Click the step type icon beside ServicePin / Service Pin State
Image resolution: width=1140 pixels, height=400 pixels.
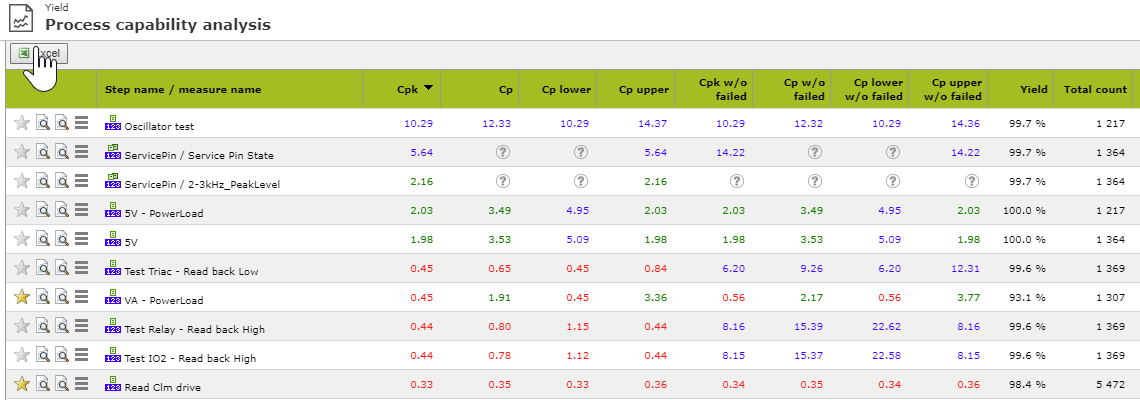113,152
